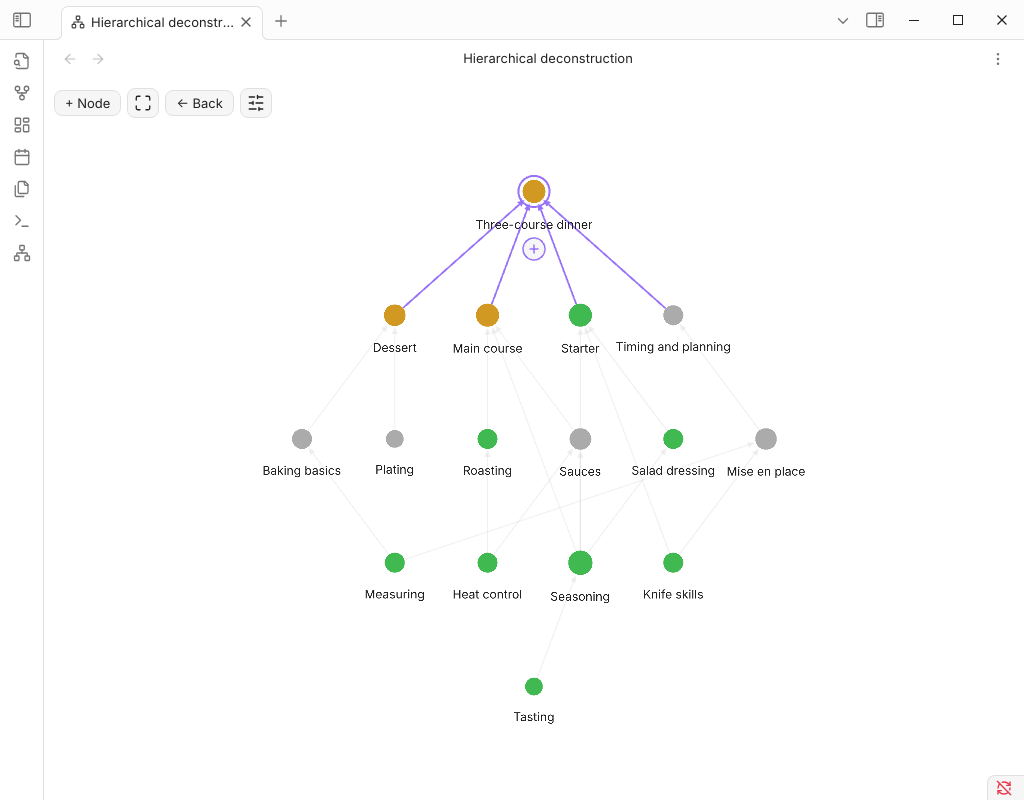
Task: Select the Timing and planning node
Action: [673, 315]
